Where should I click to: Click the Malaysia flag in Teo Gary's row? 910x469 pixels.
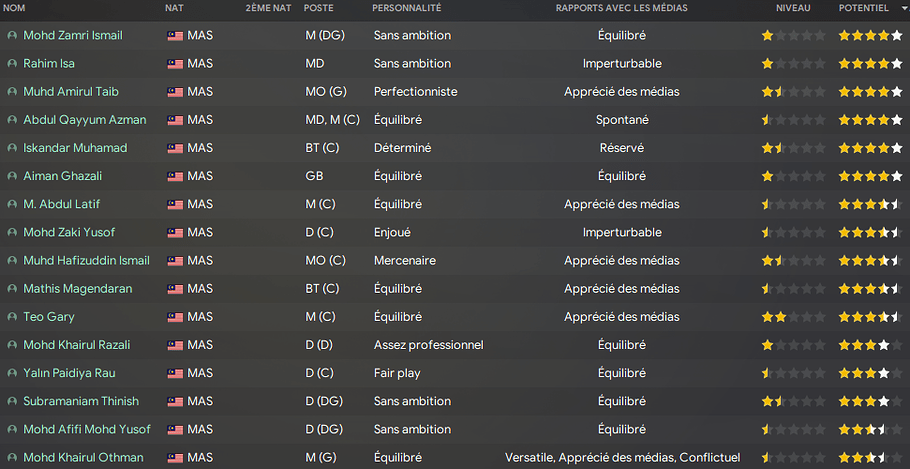pyautogui.click(x=175, y=317)
